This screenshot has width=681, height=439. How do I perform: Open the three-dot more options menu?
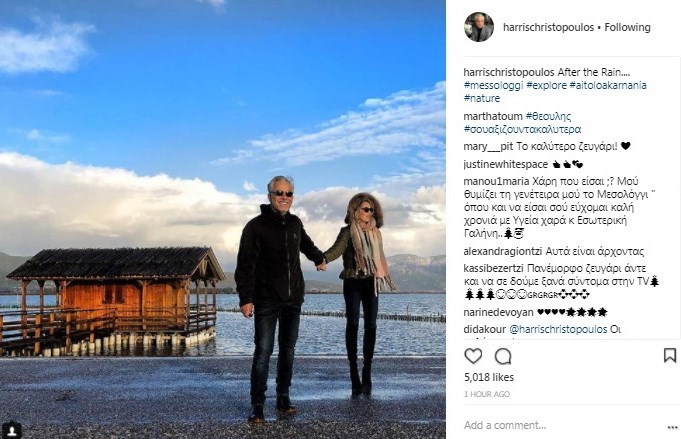672,427
